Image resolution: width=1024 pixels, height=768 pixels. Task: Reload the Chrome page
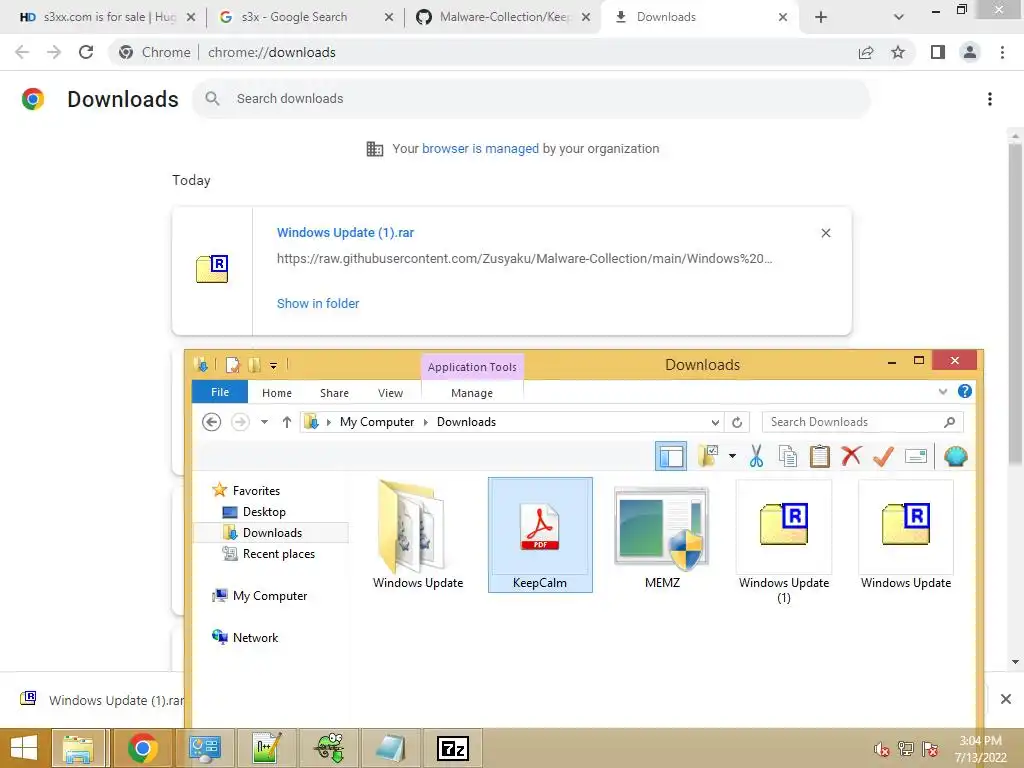click(86, 52)
